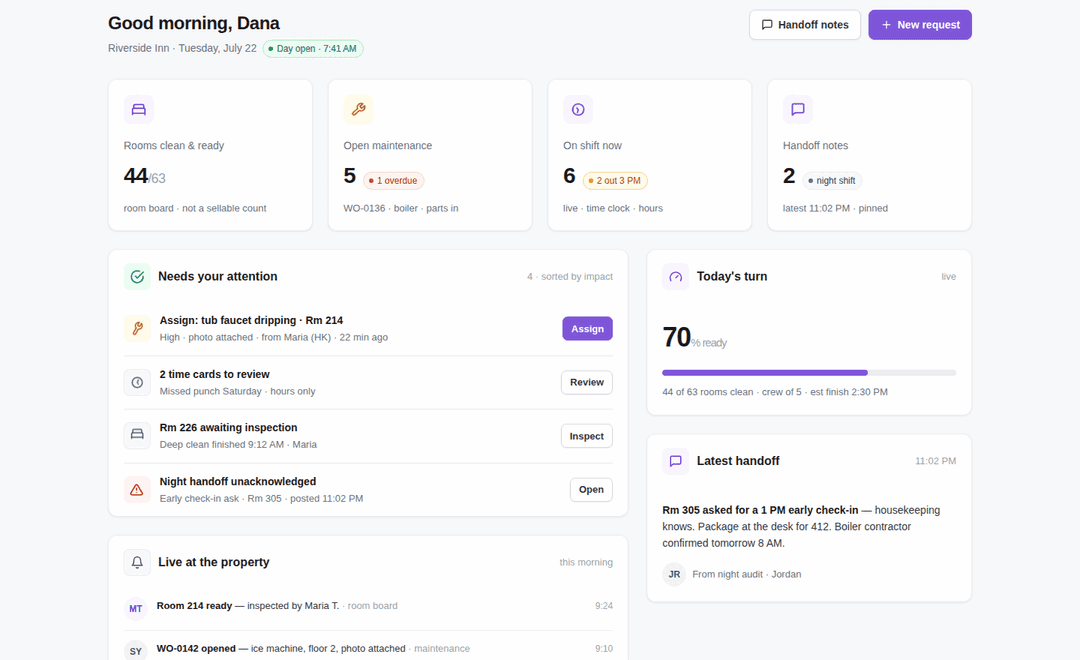Create a New request
1080x660 pixels.
[920, 25]
